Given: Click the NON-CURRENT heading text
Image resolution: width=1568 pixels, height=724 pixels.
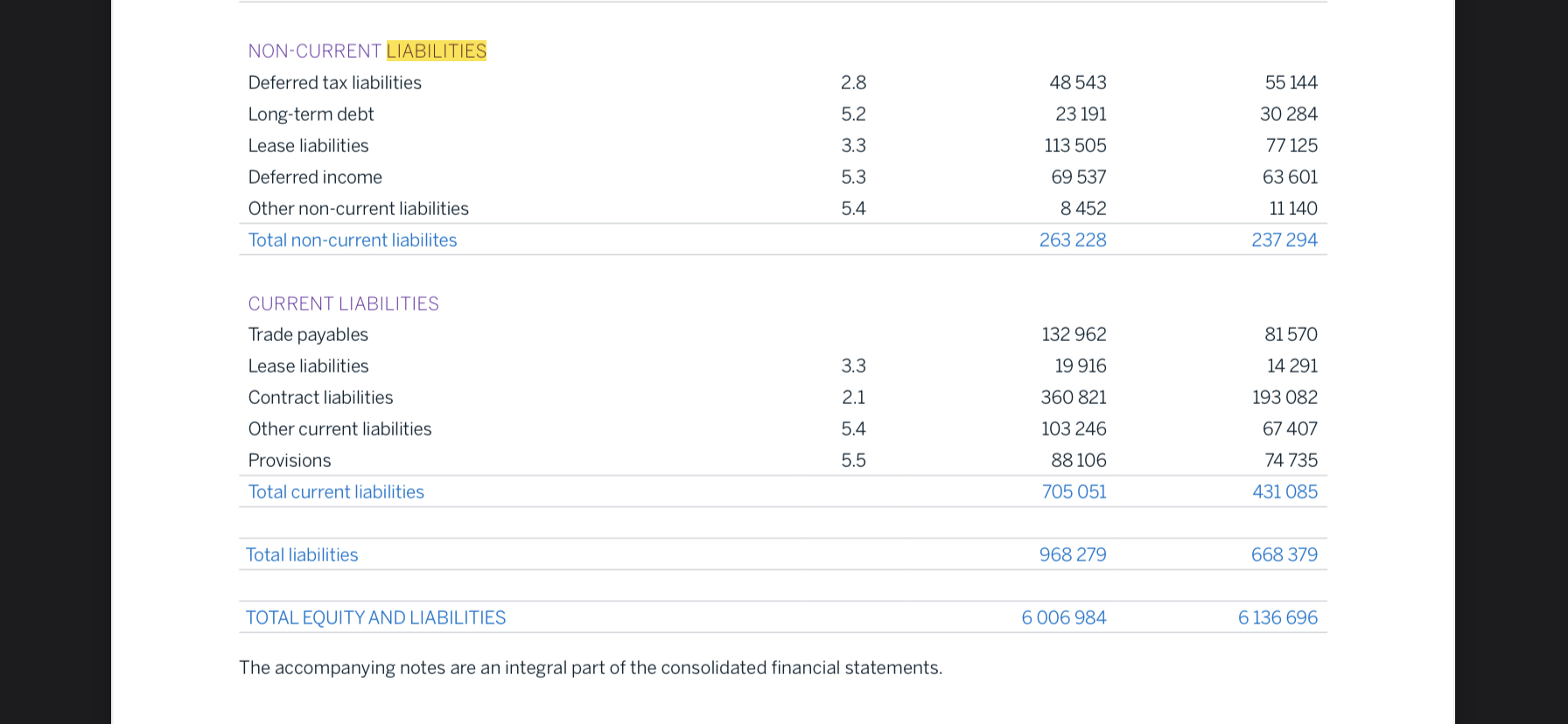Looking at the screenshot, I should (314, 51).
